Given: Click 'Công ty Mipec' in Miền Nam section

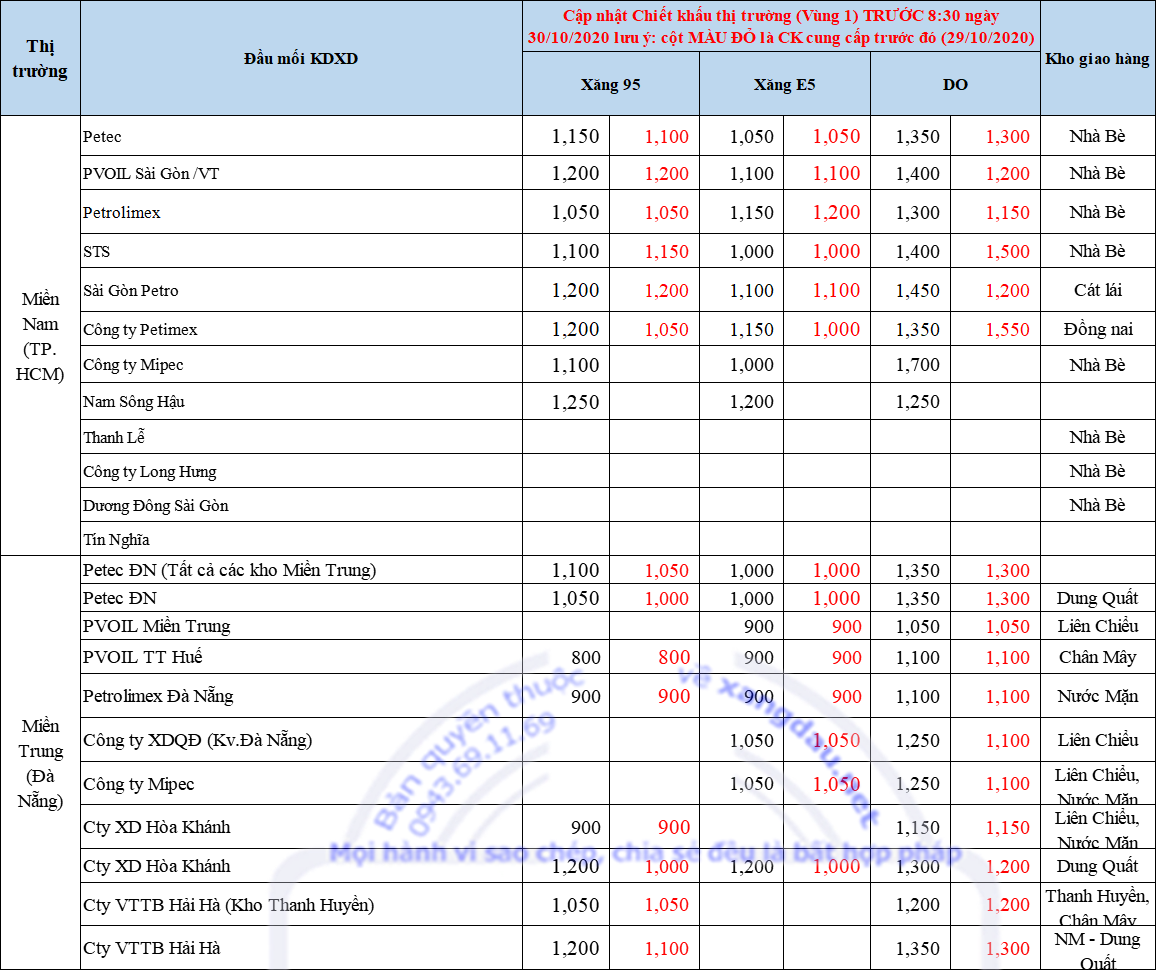Looking at the screenshot, I should (x=301, y=364).
